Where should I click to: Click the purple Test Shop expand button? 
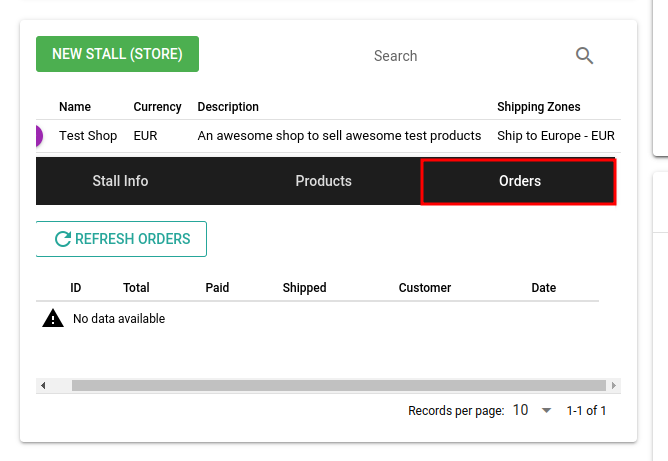39,136
